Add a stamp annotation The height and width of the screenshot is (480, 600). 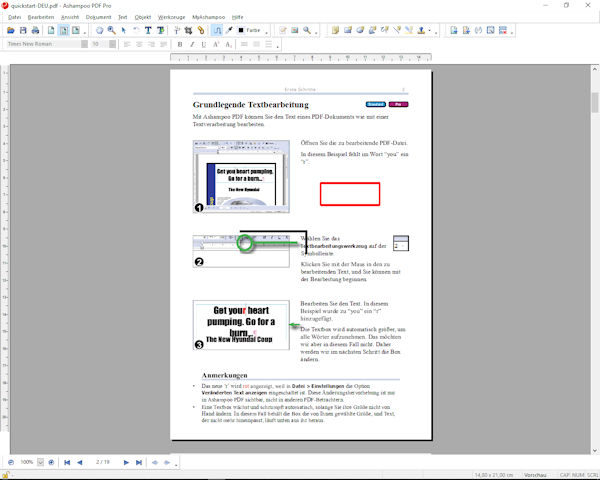click(421, 30)
